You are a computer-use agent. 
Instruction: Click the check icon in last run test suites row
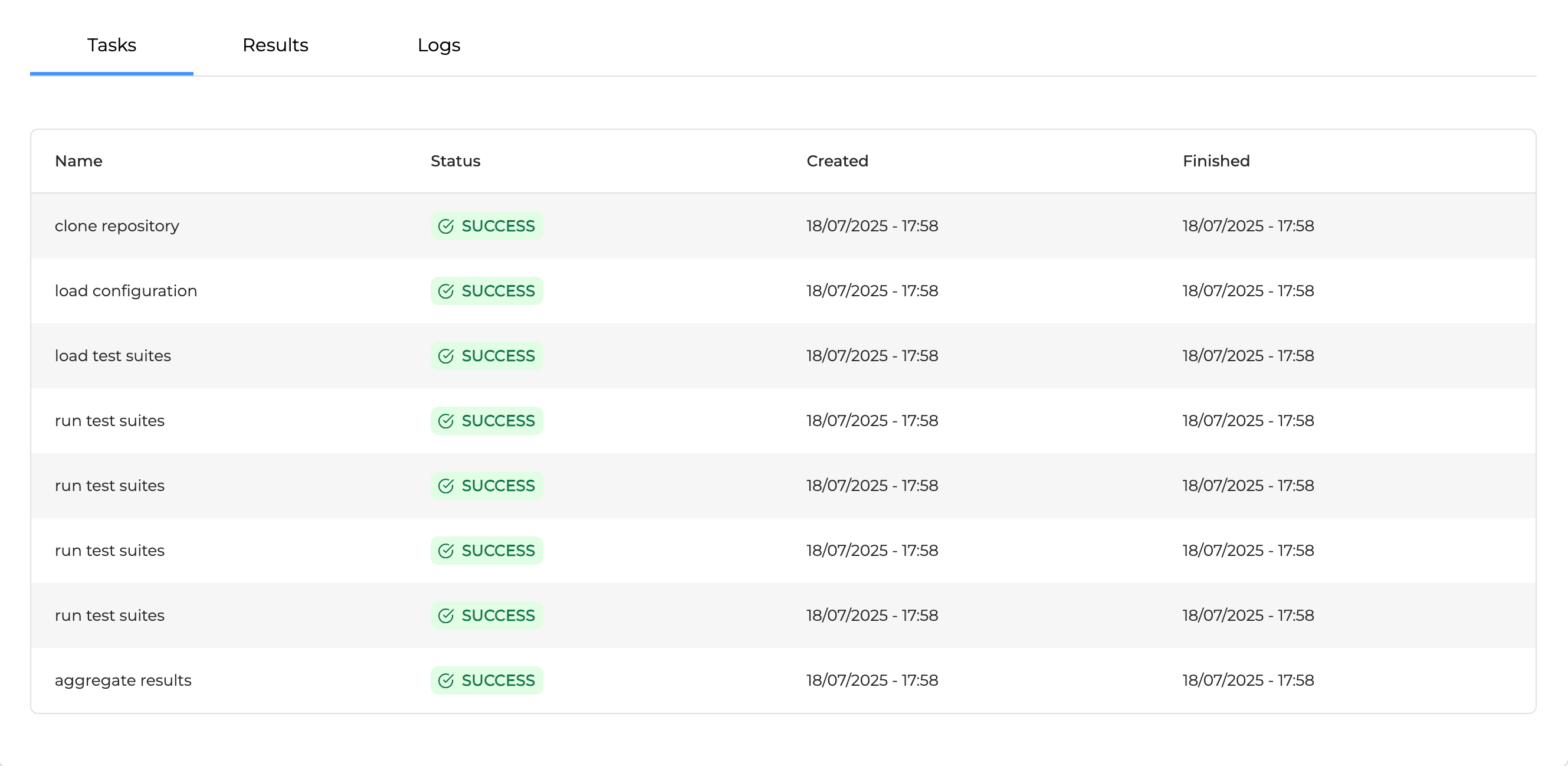[445, 616]
